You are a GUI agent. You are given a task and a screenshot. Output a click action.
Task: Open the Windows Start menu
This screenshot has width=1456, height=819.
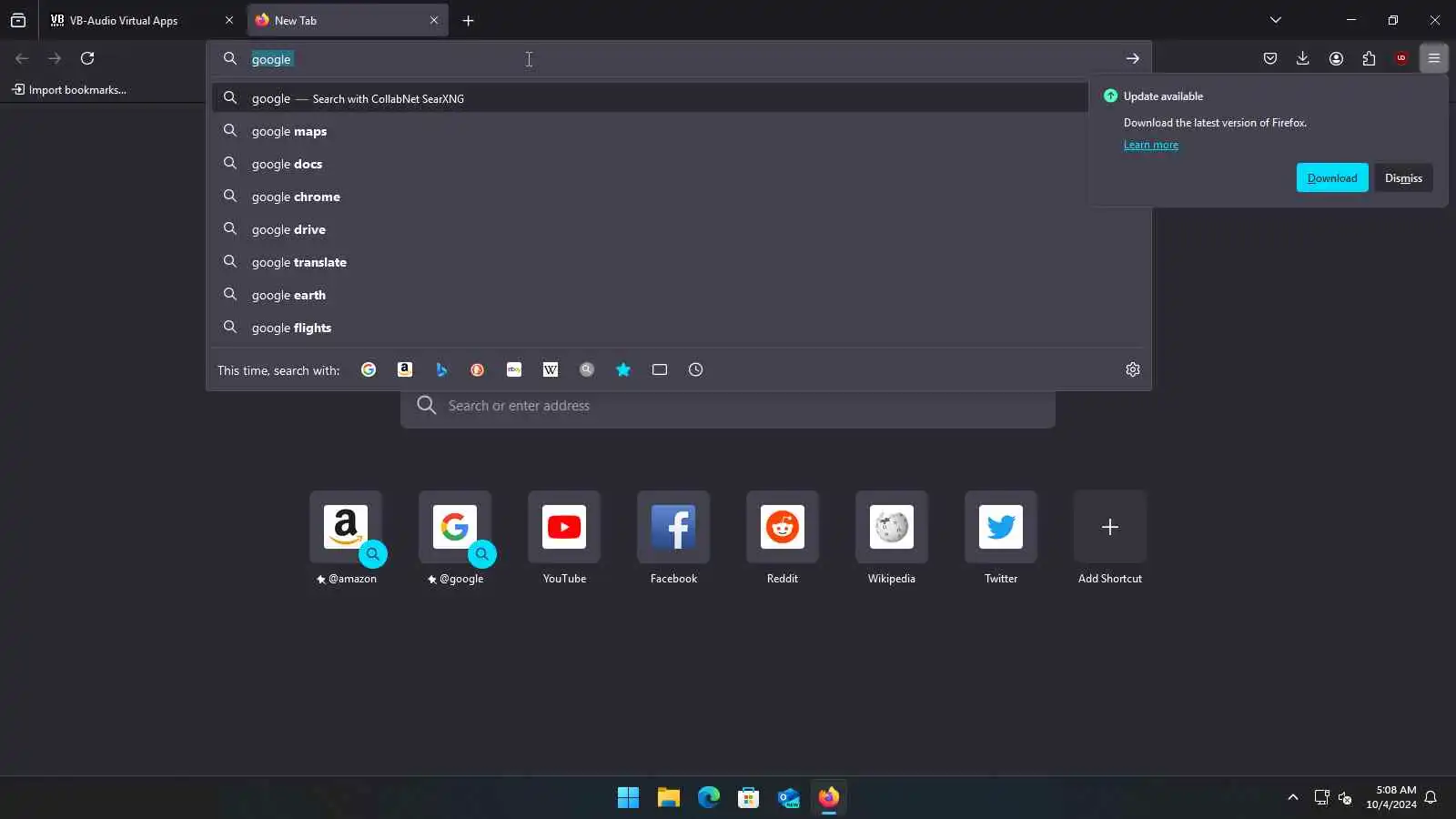[628, 797]
